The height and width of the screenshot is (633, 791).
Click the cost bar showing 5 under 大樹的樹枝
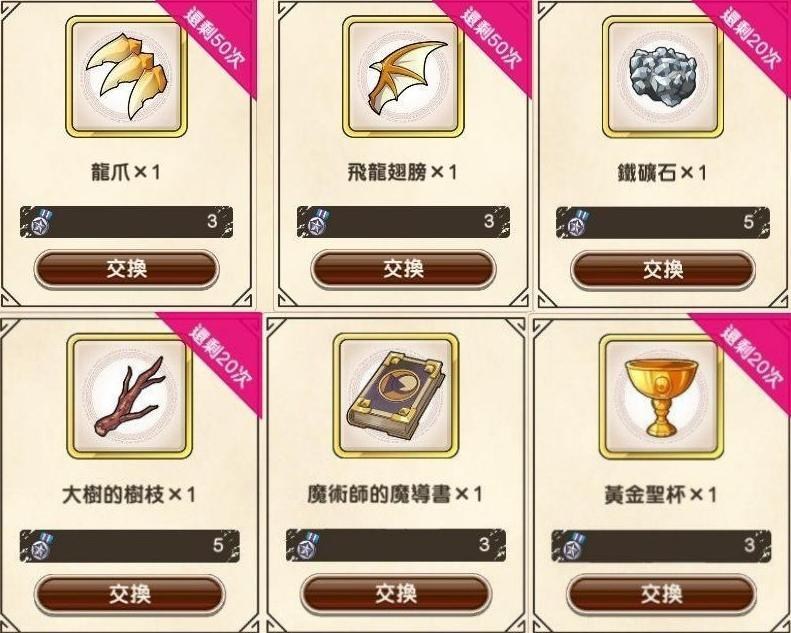(x=130, y=546)
